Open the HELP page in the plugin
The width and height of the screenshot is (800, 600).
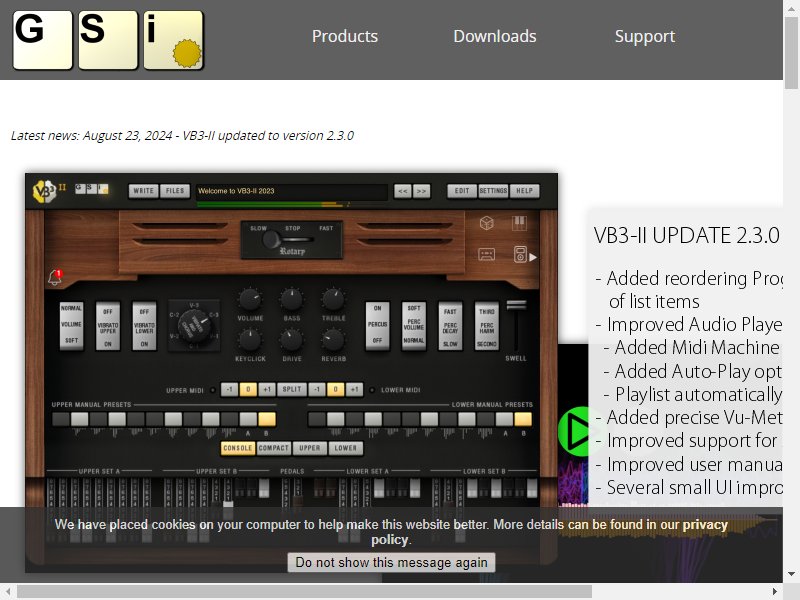524,191
